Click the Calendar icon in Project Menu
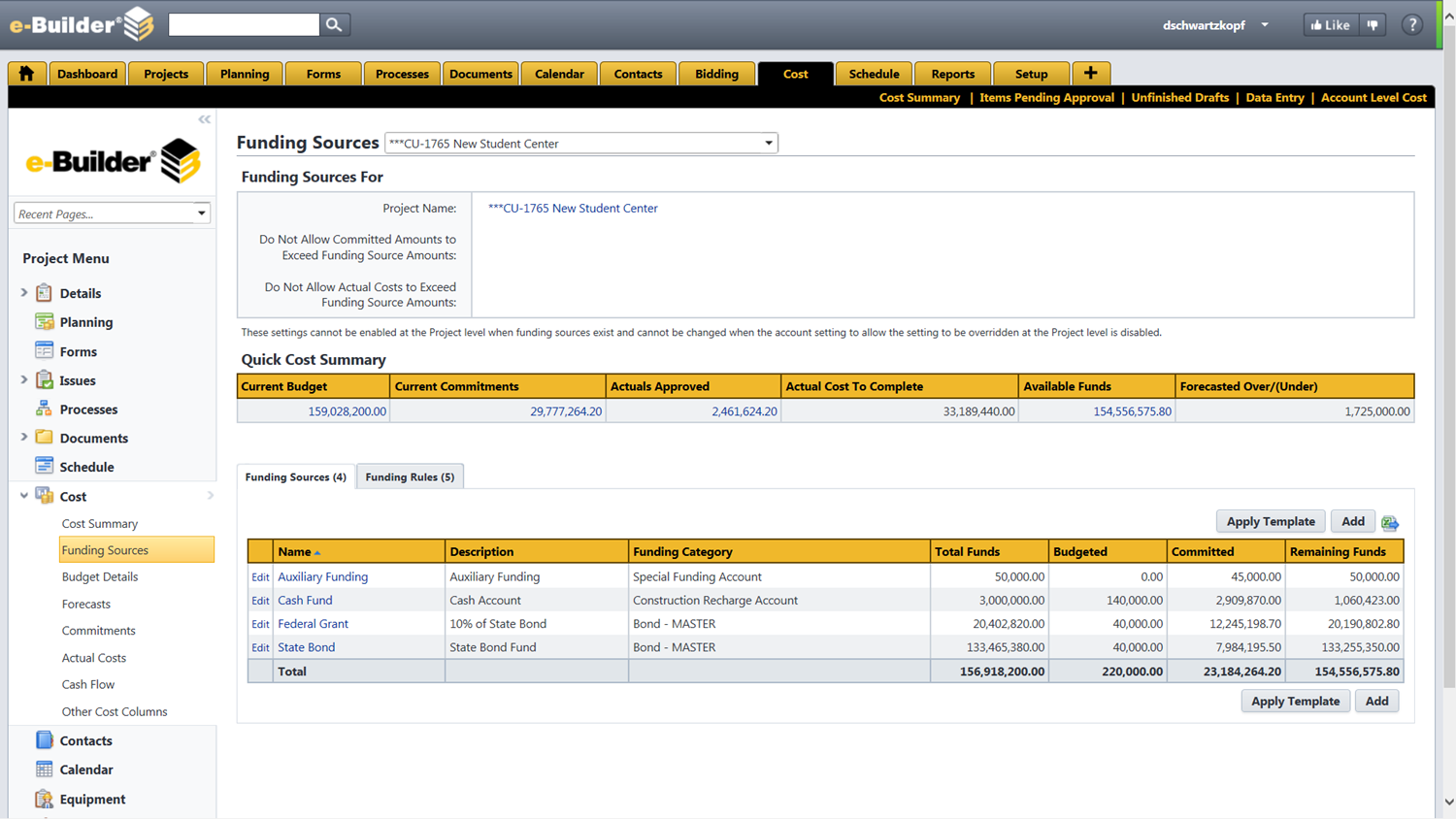 45,770
